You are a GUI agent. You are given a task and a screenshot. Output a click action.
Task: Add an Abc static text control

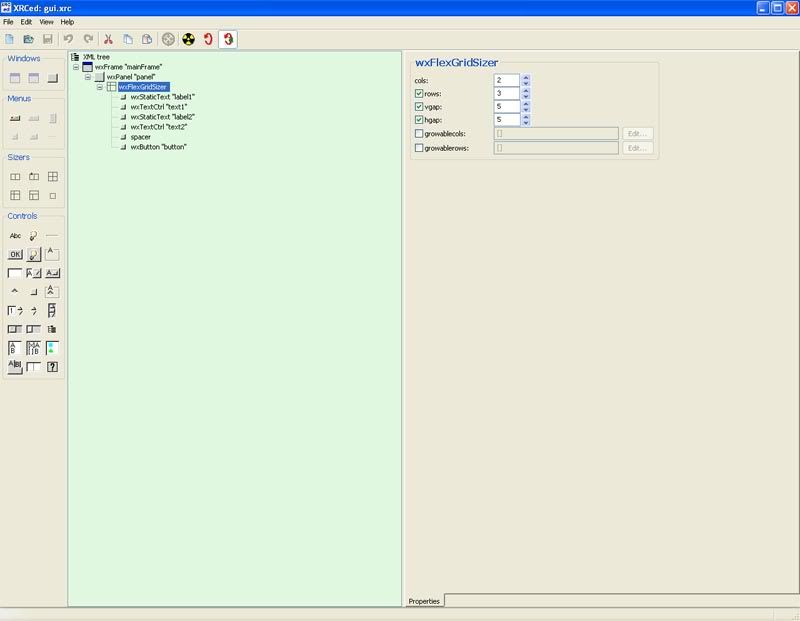15,236
